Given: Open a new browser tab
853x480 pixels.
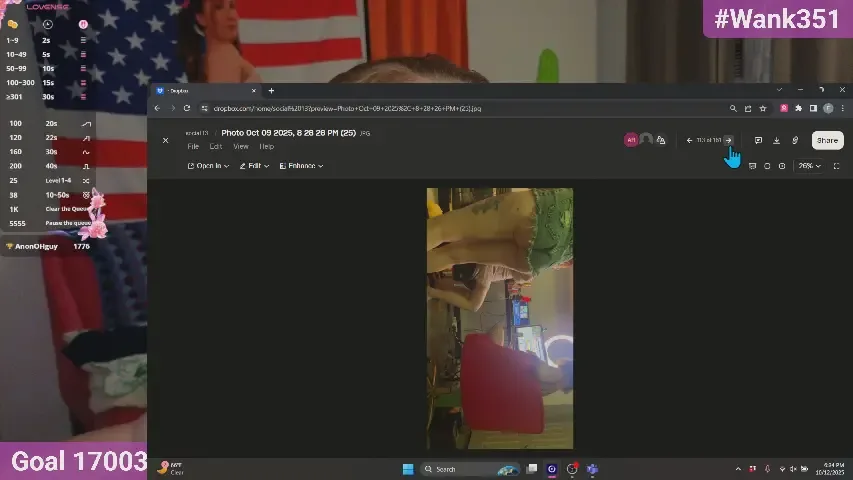Looking at the screenshot, I should click(x=271, y=91).
